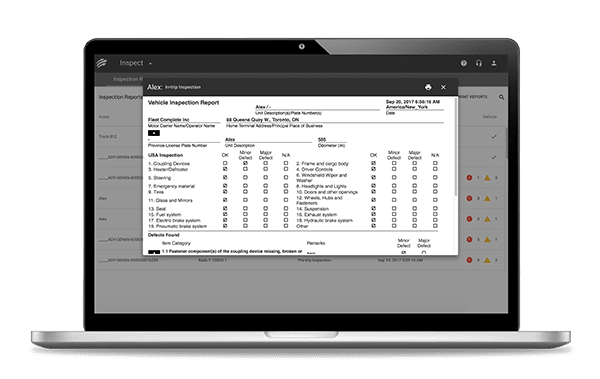Toggle OK checkbox for Steering
This screenshot has height=379, width=600.
(225, 177)
